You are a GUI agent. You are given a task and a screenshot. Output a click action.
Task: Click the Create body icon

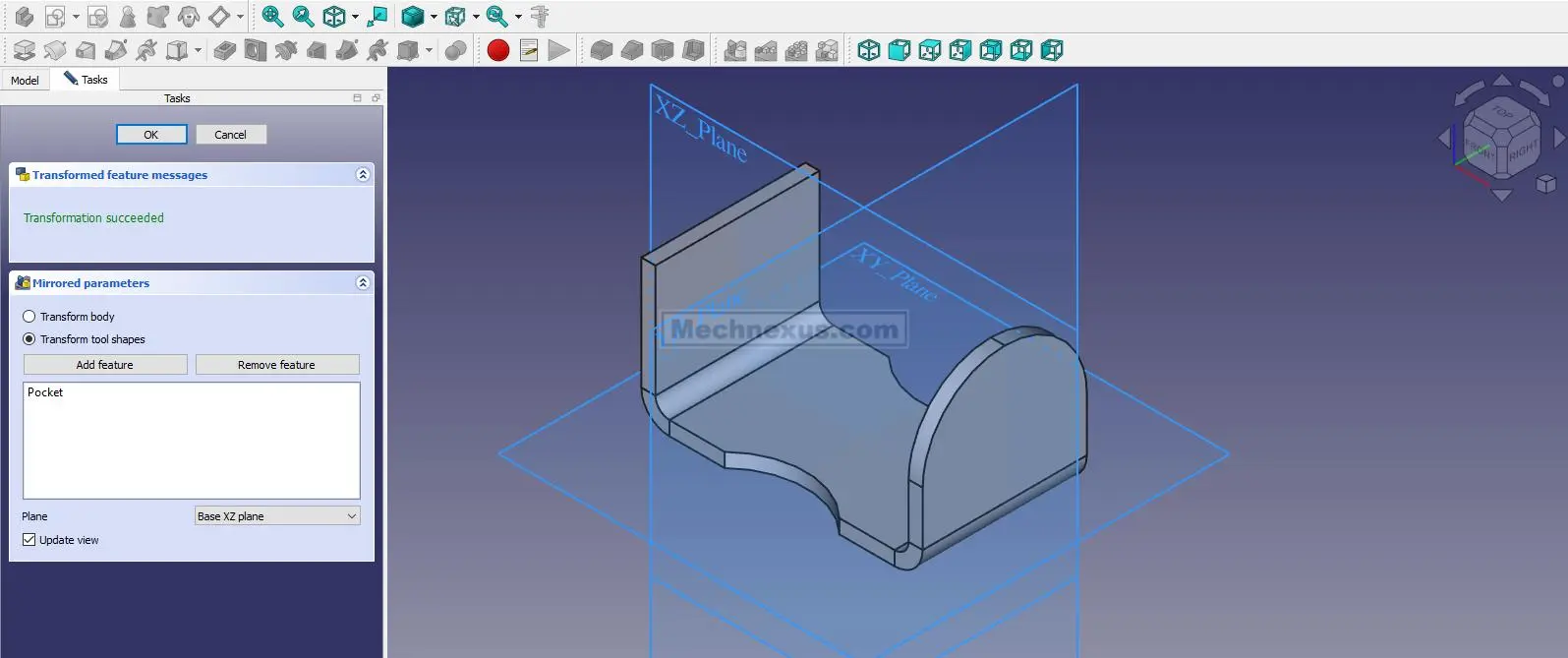click(x=24, y=17)
